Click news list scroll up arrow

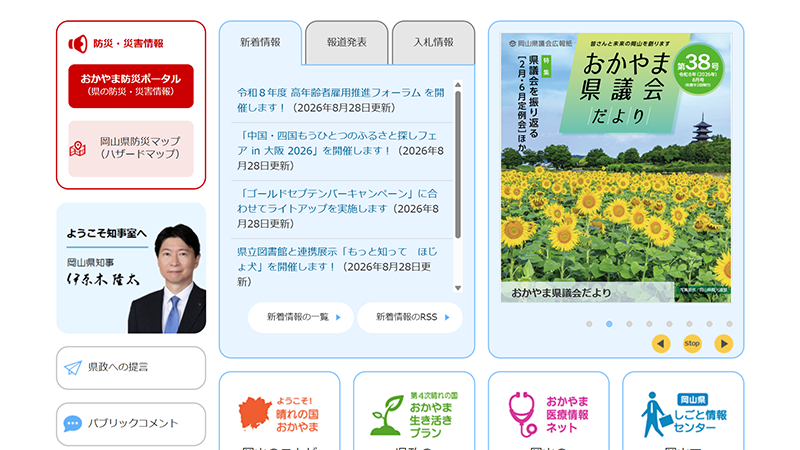point(458,85)
